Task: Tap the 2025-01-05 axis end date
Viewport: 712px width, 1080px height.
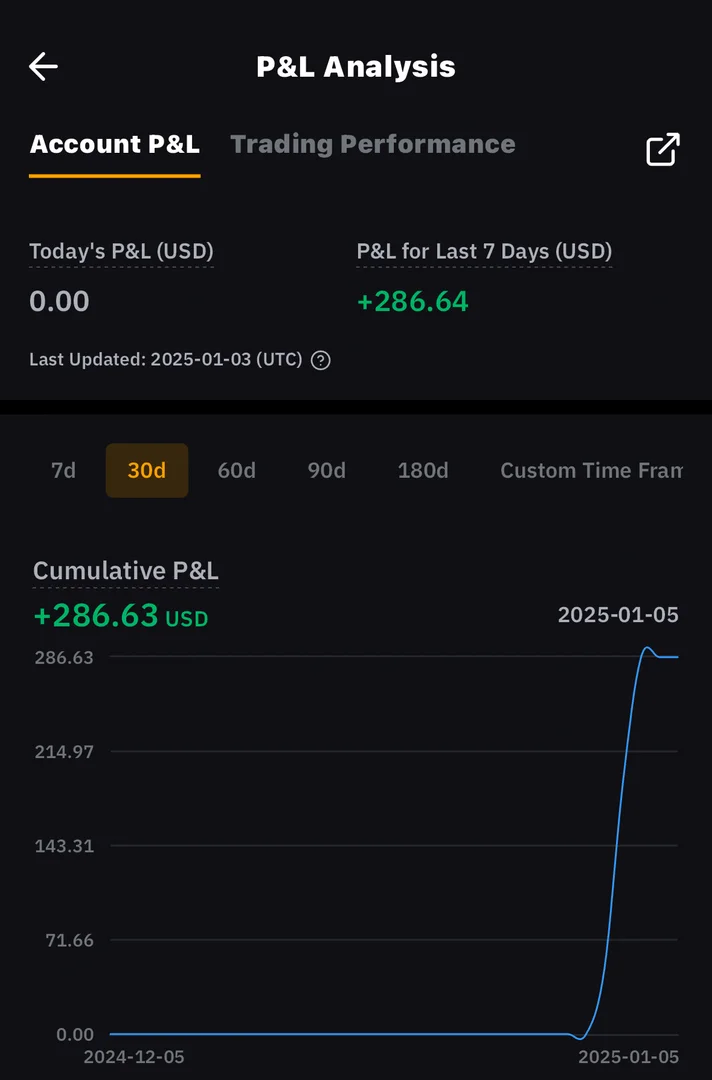Action: [628, 1057]
